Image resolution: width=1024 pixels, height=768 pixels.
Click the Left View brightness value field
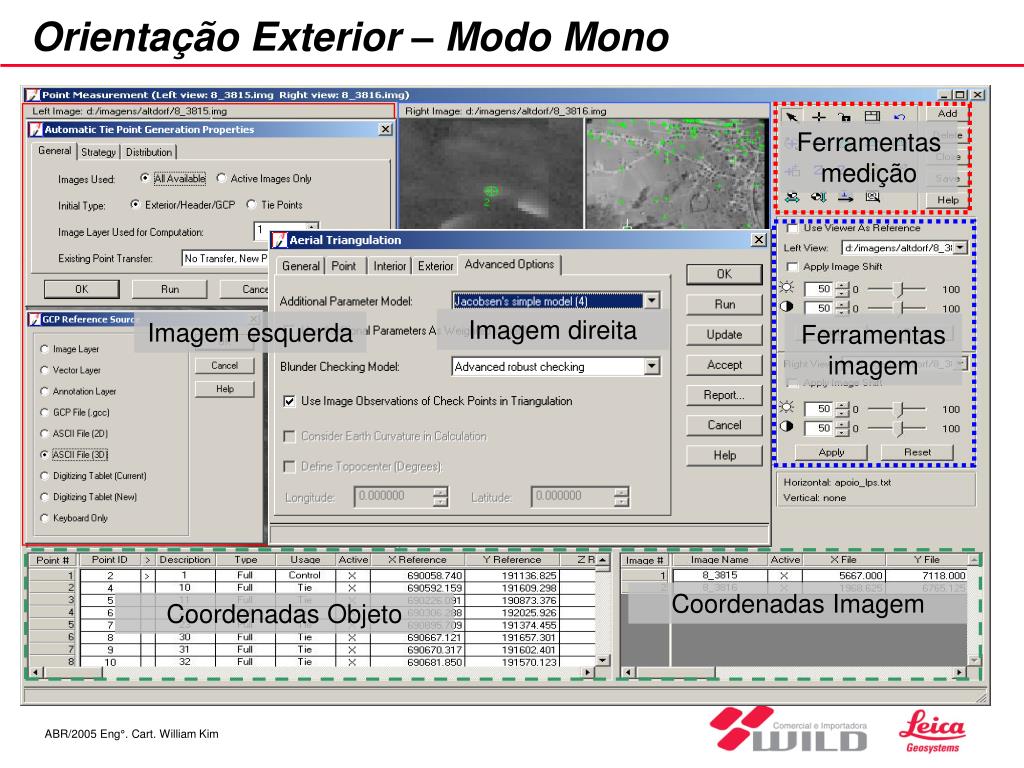pyautogui.click(x=819, y=289)
